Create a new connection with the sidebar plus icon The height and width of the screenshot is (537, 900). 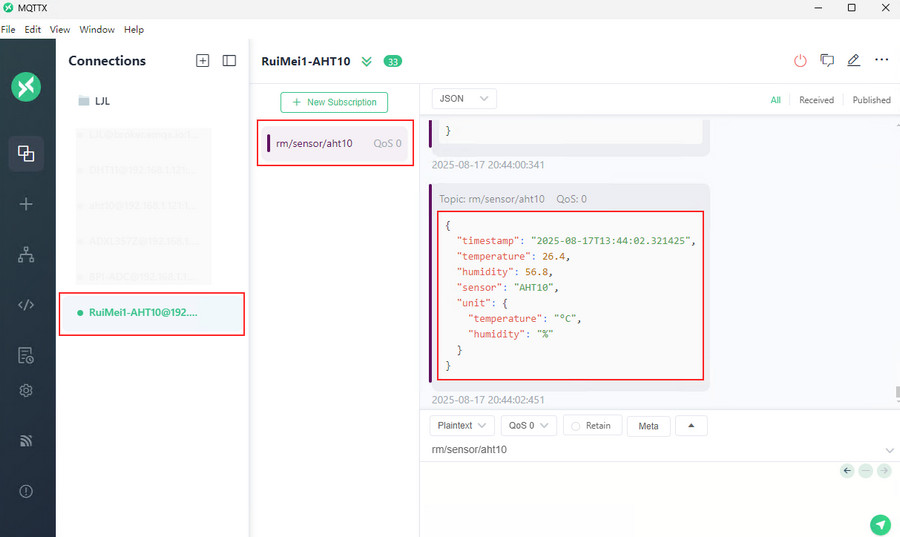pyautogui.click(x=26, y=204)
